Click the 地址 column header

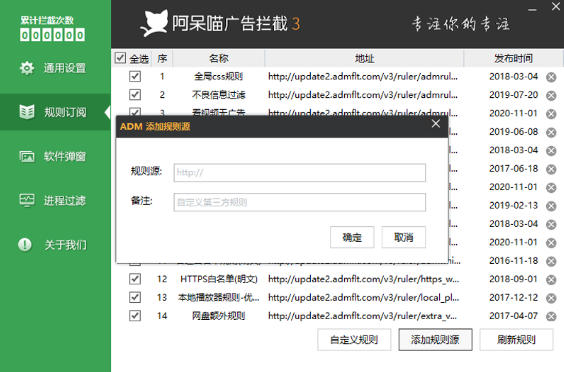click(364, 58)
